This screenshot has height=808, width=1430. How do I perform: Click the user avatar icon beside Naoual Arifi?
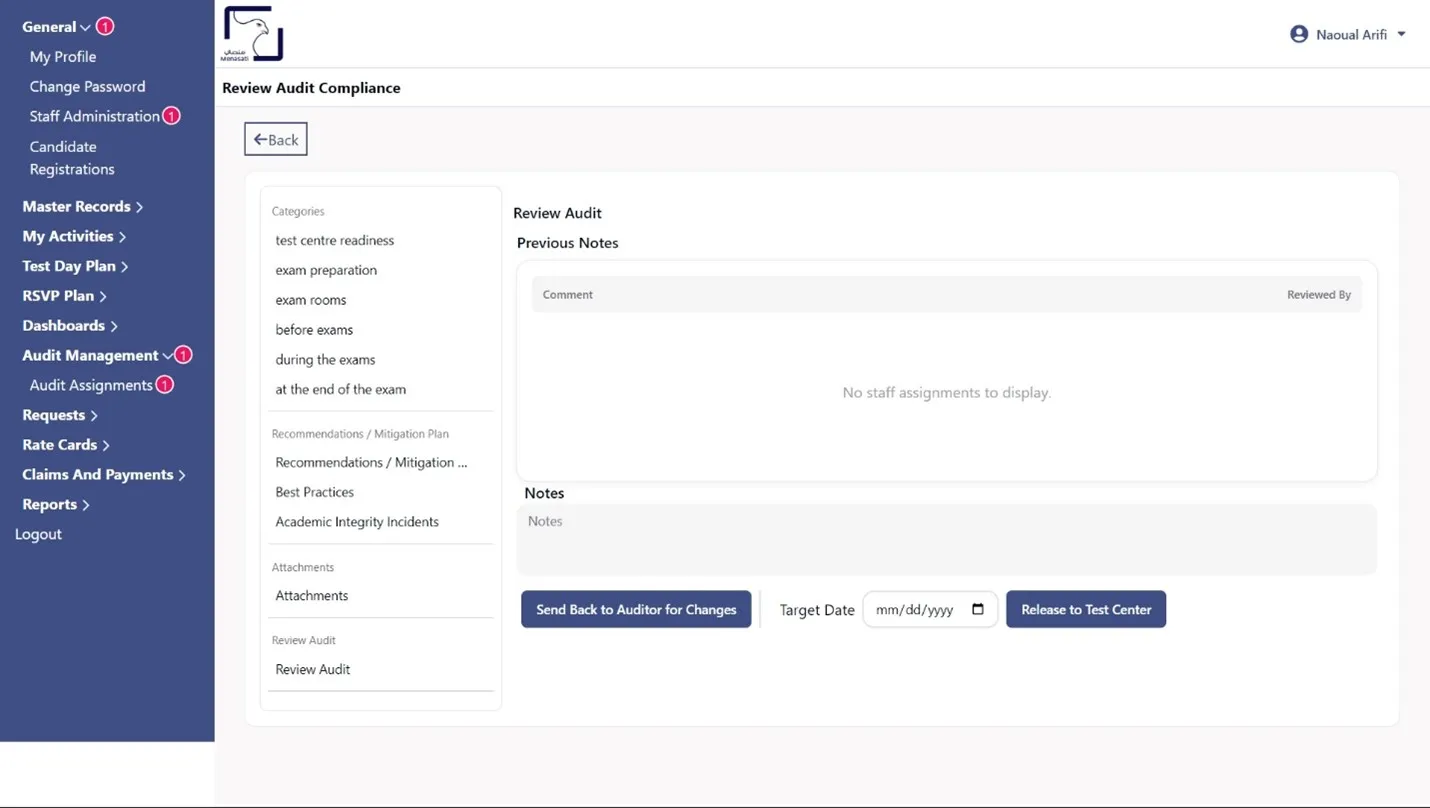(1298, 34)
